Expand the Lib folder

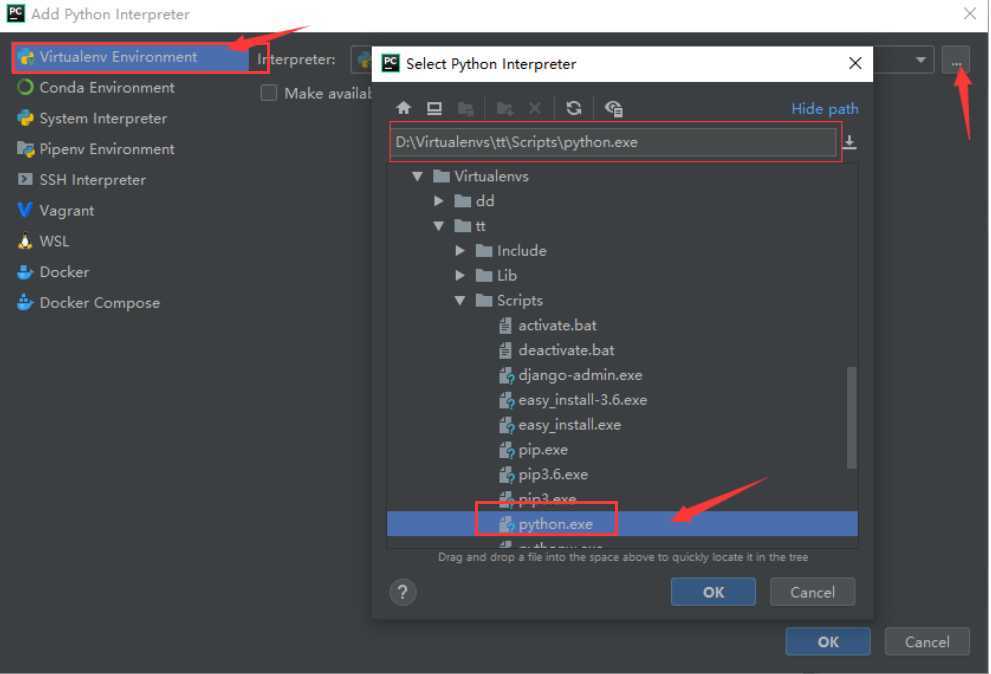[x=460, y=276]
